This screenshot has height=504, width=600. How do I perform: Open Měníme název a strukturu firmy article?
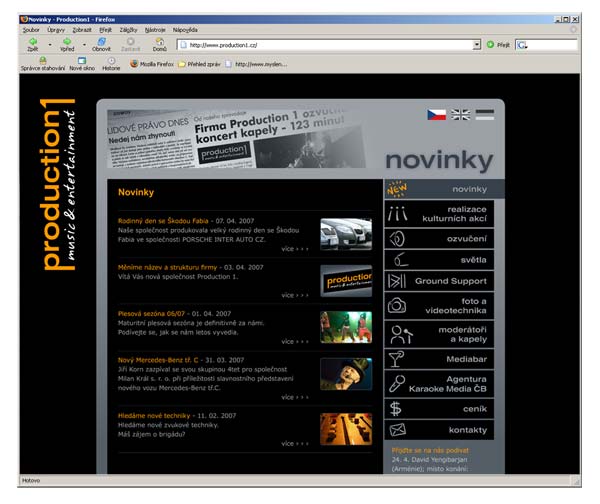[167, 267]
